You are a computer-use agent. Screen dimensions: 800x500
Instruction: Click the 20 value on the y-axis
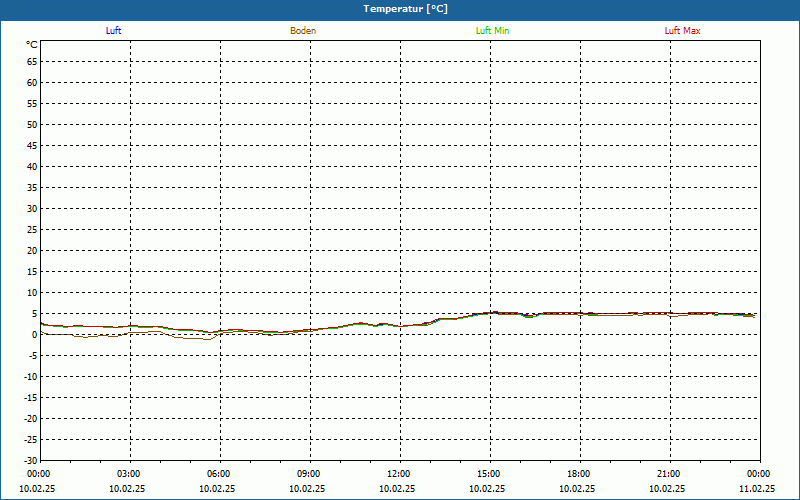(32, 251)
